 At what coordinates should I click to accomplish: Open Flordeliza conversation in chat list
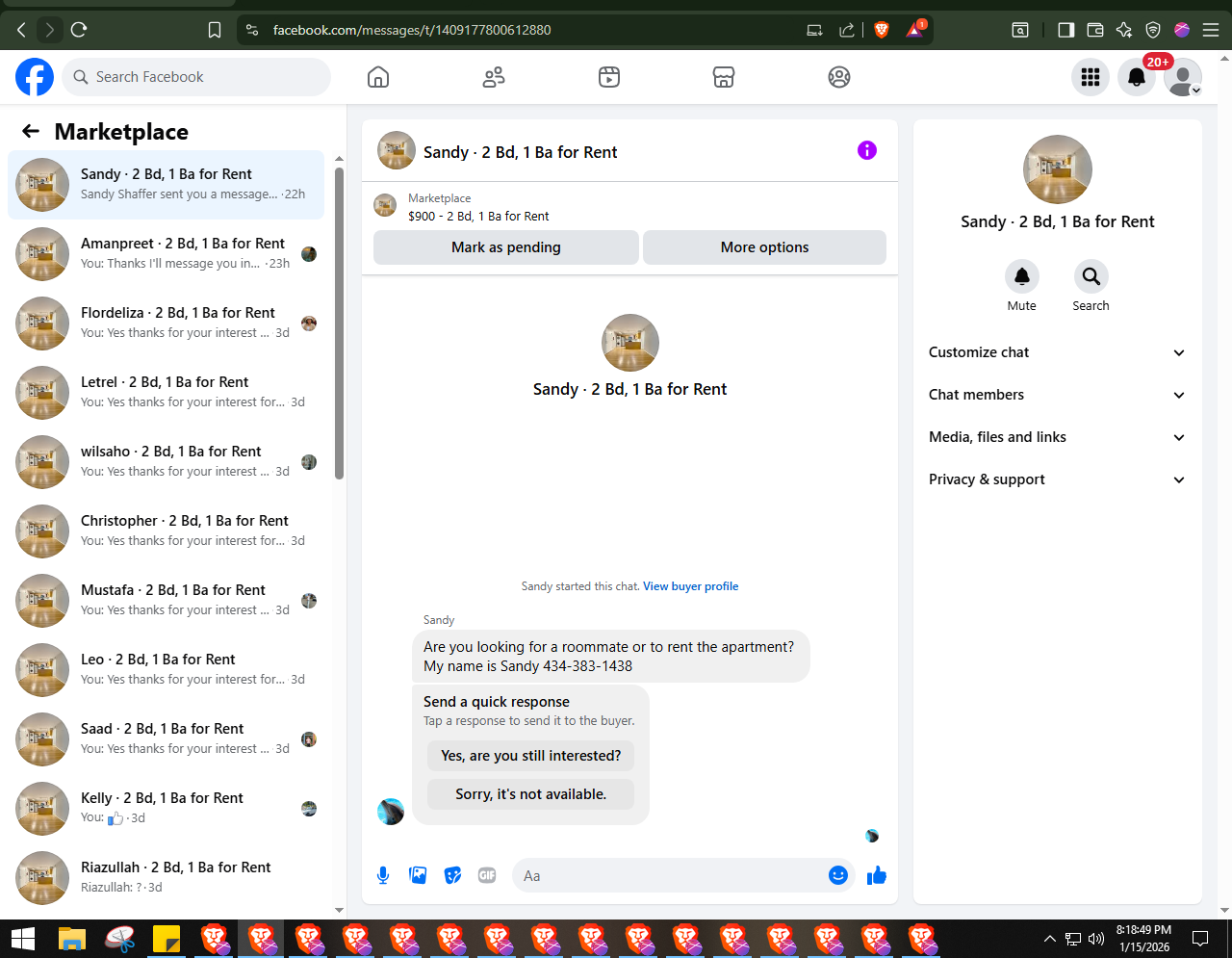tap(166, 324)
